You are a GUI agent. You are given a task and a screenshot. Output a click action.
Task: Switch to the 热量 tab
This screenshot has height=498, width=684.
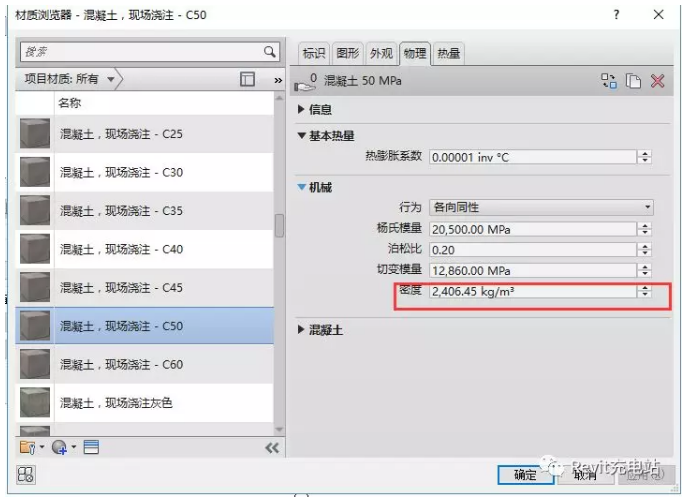pyautogui.click(x=448, y=54)
